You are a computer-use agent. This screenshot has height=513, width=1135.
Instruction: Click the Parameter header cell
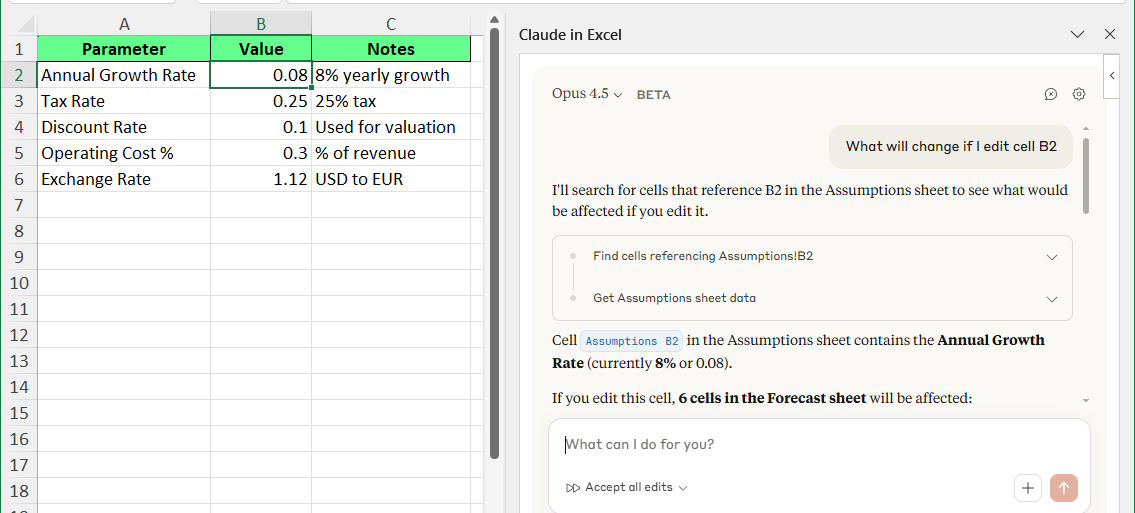(124, 49)
